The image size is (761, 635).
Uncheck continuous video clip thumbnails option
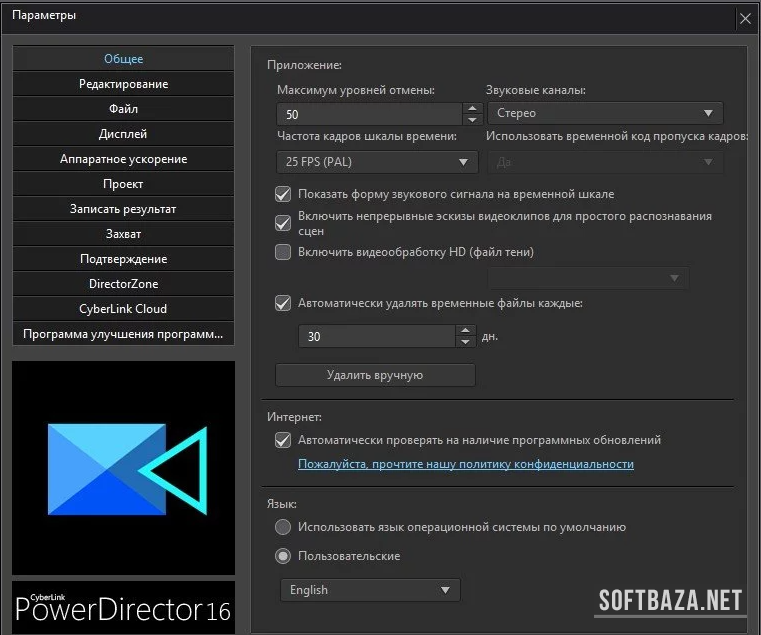tap(283, 223)
